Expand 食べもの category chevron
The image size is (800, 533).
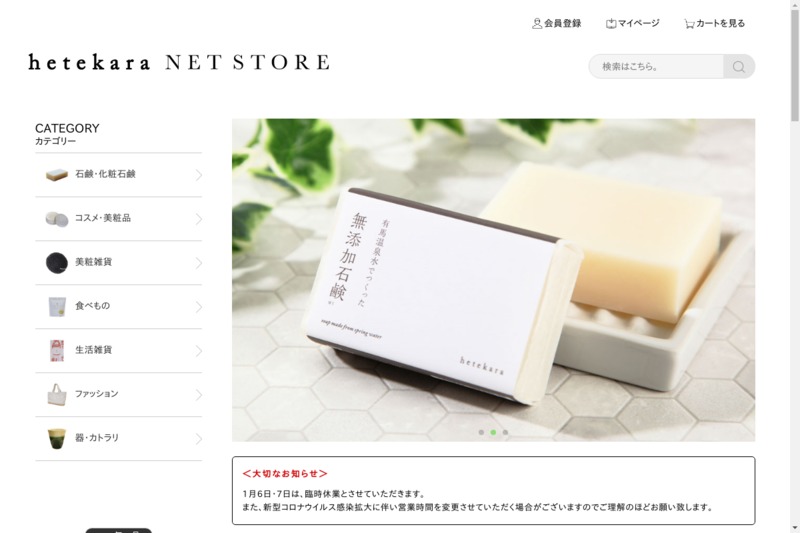pos(198,307)
